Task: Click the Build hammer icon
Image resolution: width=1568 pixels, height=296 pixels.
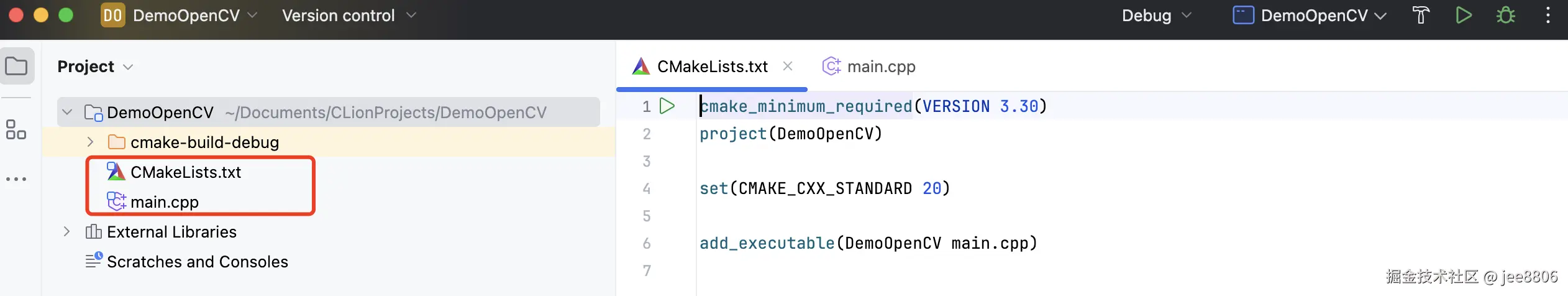Action: (x=1421, y=16)
